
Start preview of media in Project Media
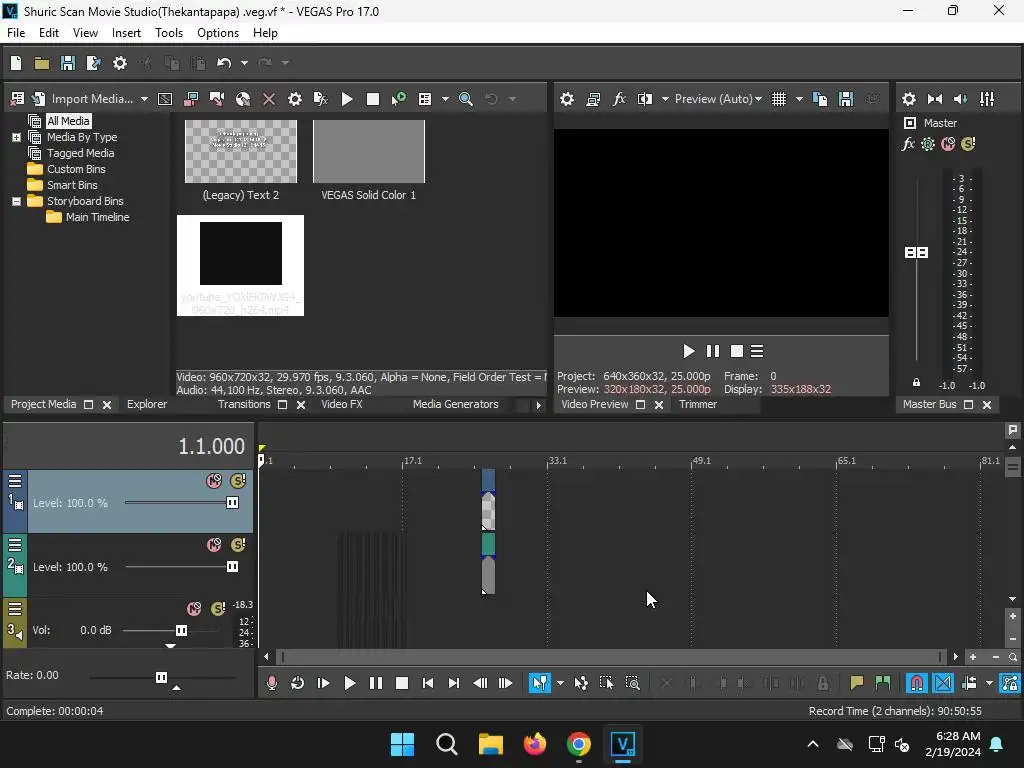click(x=347, y=99)
